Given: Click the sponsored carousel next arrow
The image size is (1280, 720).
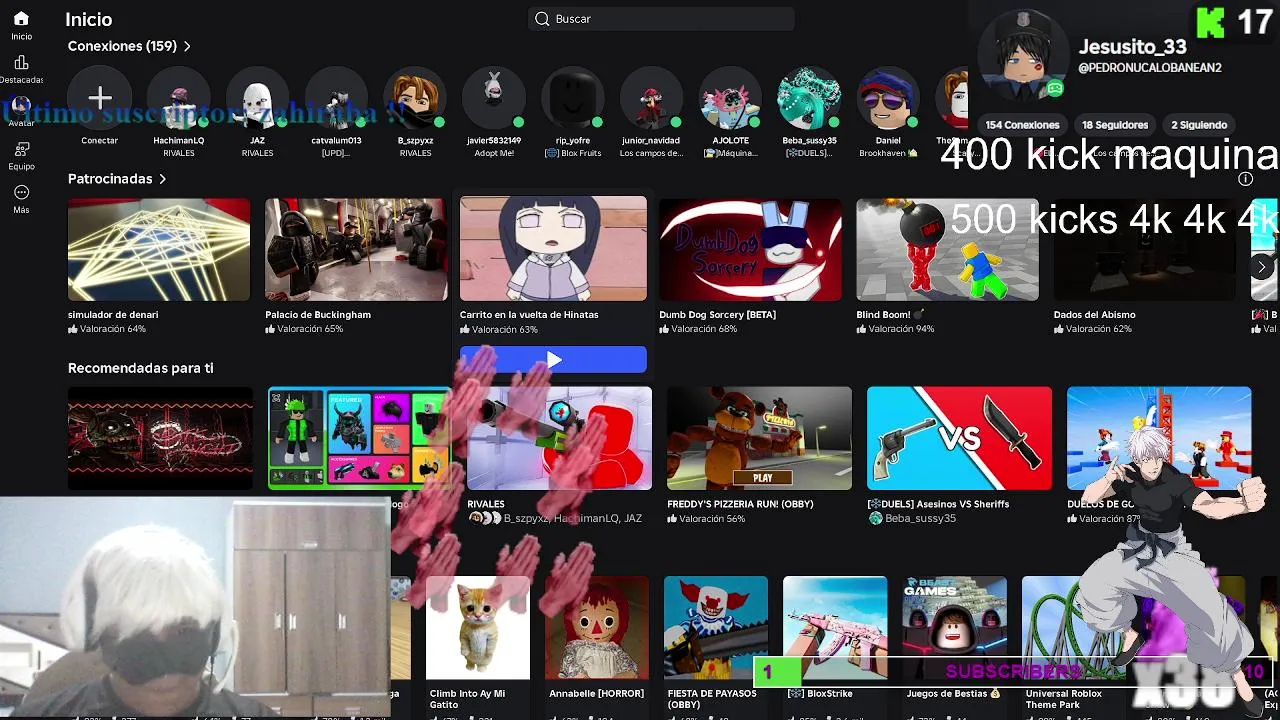Looking at the screenshot, I should click(1262, 267).
